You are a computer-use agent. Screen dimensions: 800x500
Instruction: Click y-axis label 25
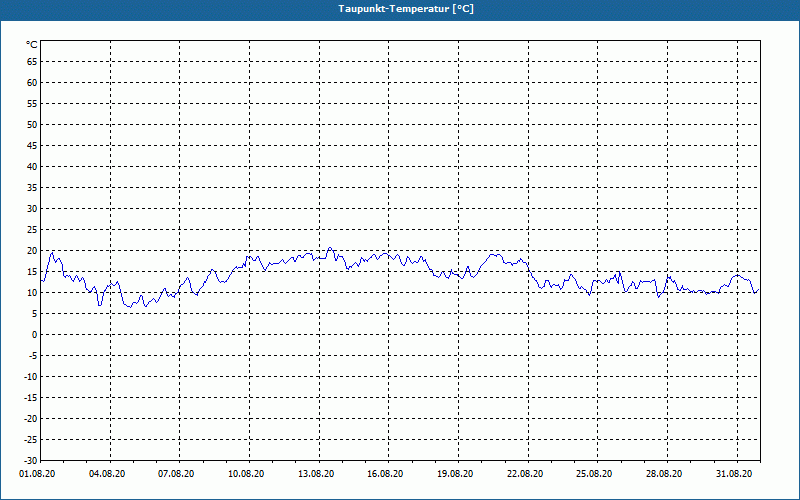tap(32, 230)
